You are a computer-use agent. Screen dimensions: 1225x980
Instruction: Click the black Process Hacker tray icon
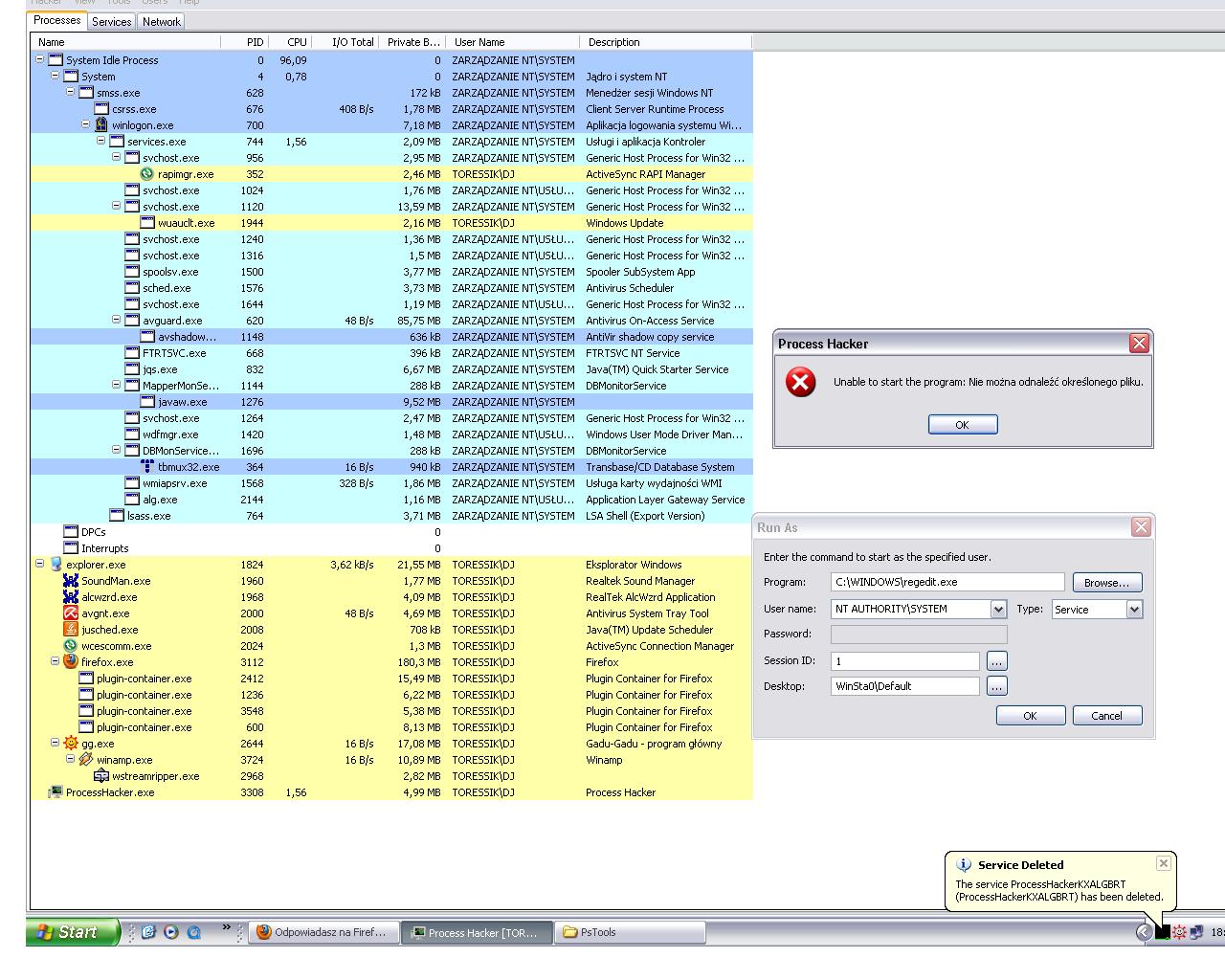click(1162, 932)
